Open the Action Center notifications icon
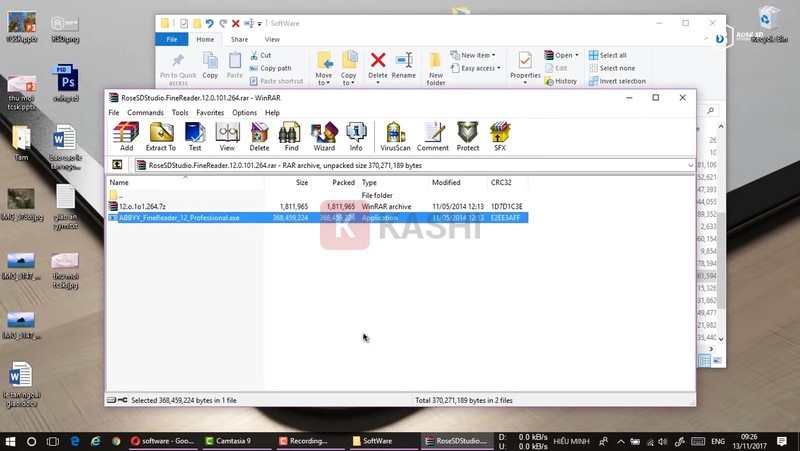The image size is (800, 451). point(782,441)
